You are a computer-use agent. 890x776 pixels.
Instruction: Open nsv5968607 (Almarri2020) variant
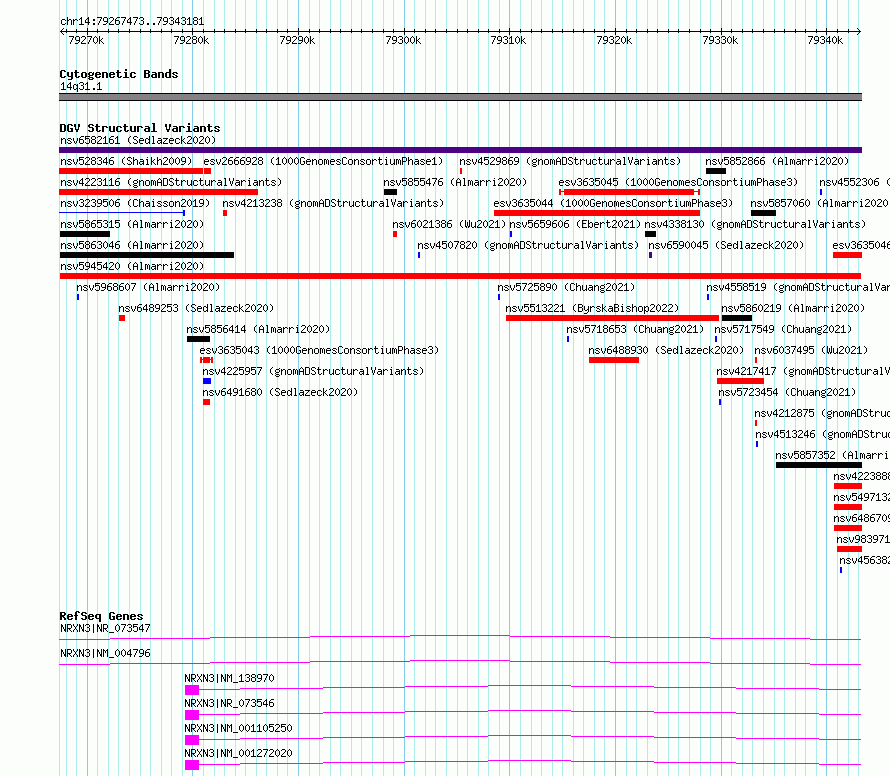[148, 287]
